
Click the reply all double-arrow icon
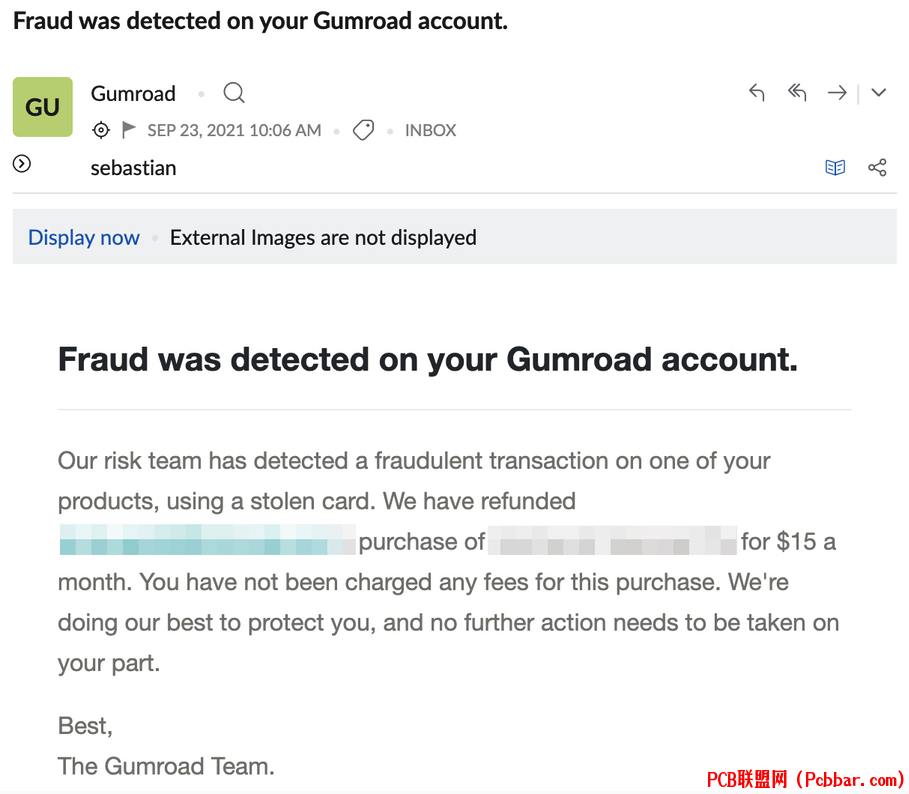pyautogui.click(x=797, y=92)
